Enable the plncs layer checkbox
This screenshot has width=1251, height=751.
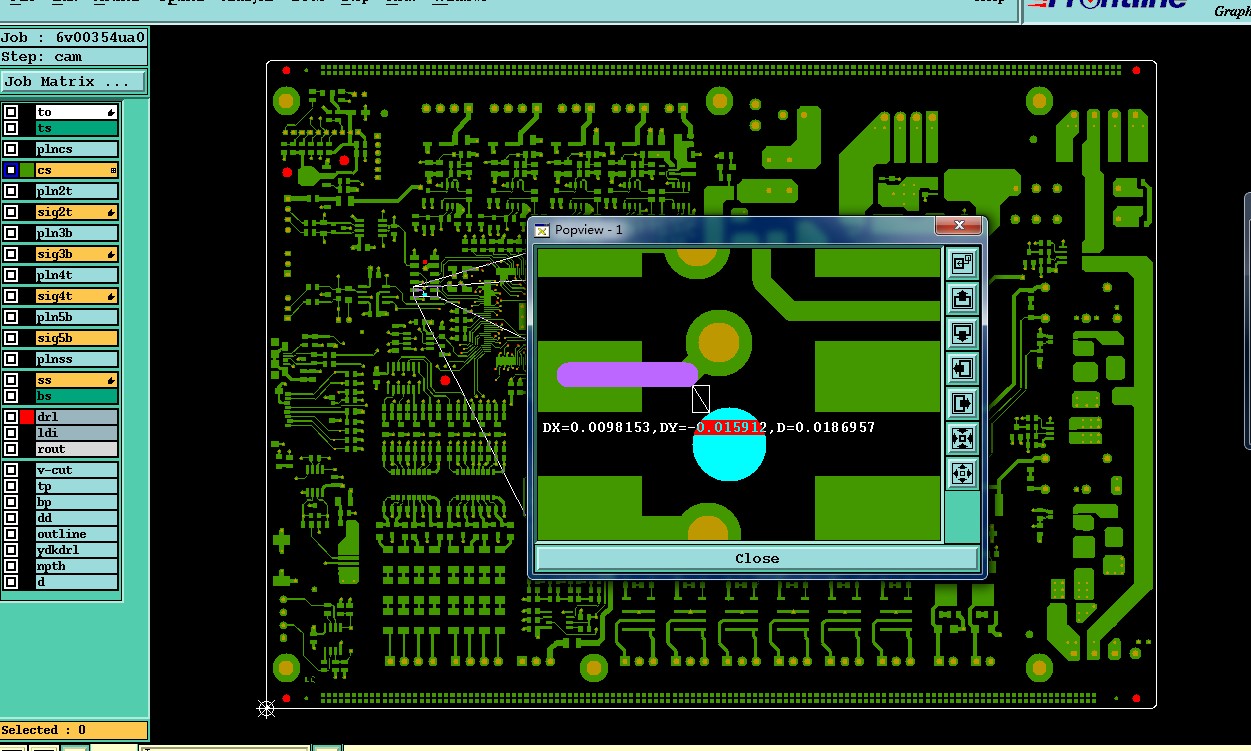[x=11, y=149]
